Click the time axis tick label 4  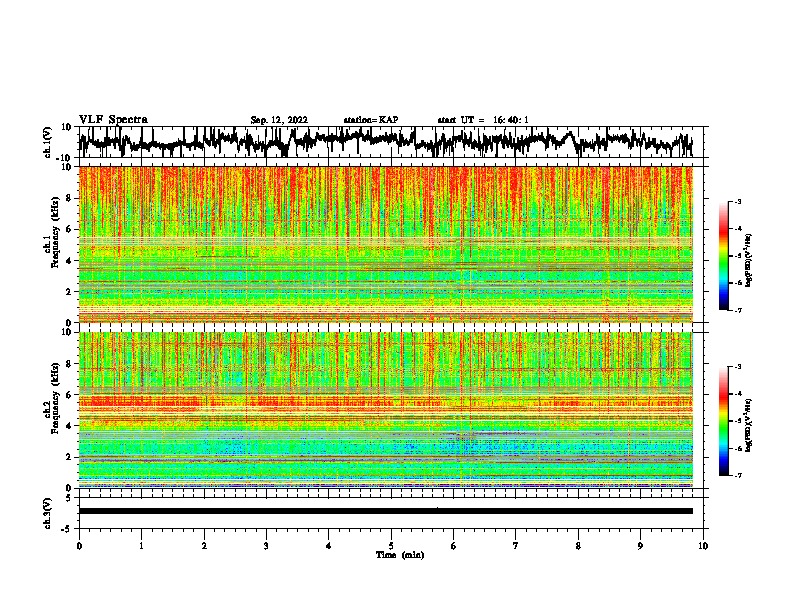329,546
